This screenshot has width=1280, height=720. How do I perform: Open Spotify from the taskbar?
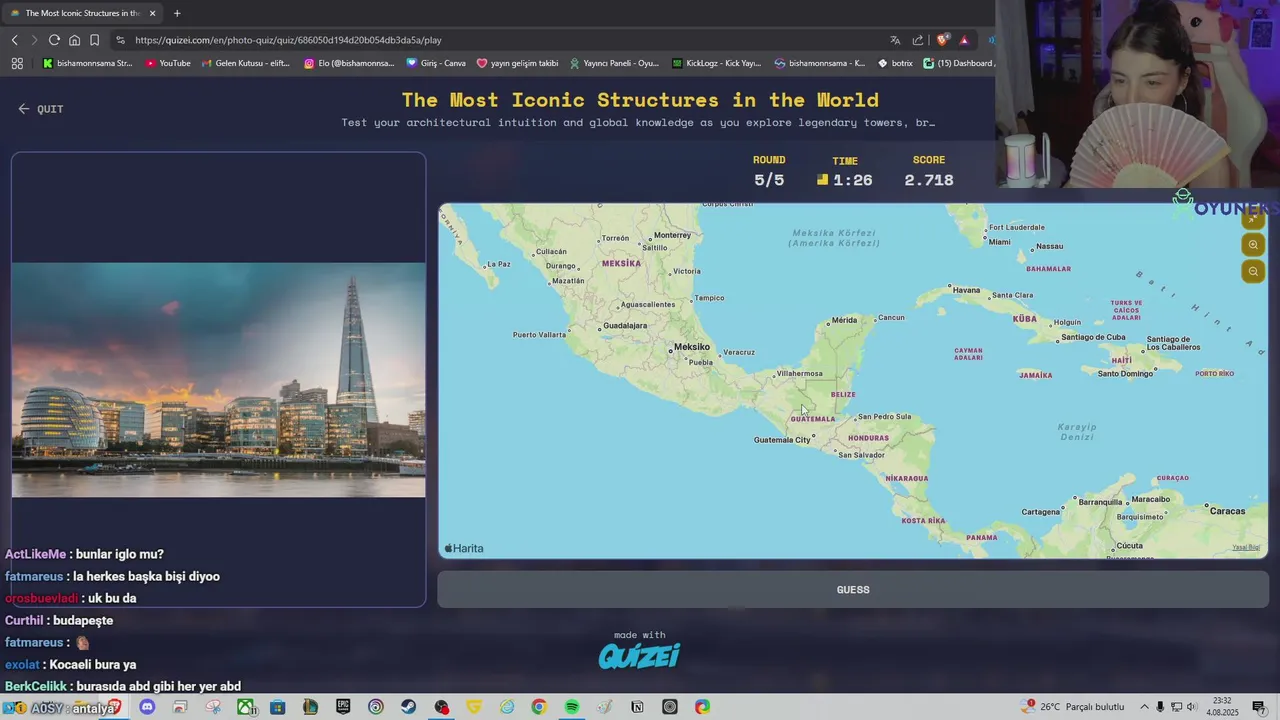[x=571, y=707]
